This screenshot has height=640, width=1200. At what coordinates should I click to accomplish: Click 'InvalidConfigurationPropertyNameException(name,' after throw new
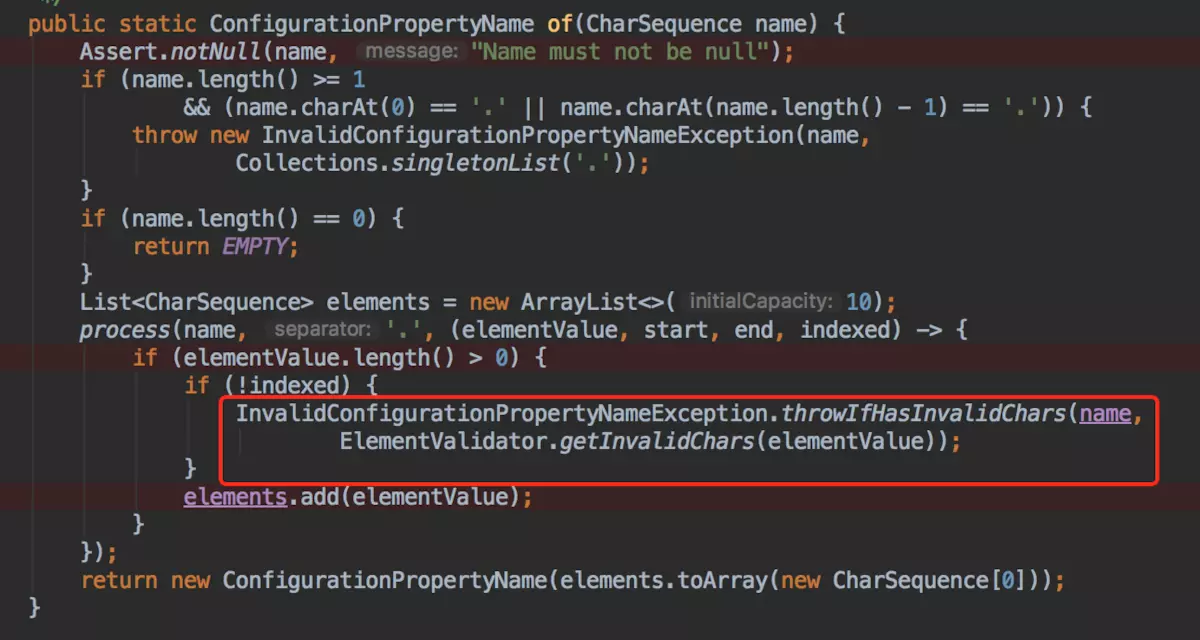tap(566, 135)
